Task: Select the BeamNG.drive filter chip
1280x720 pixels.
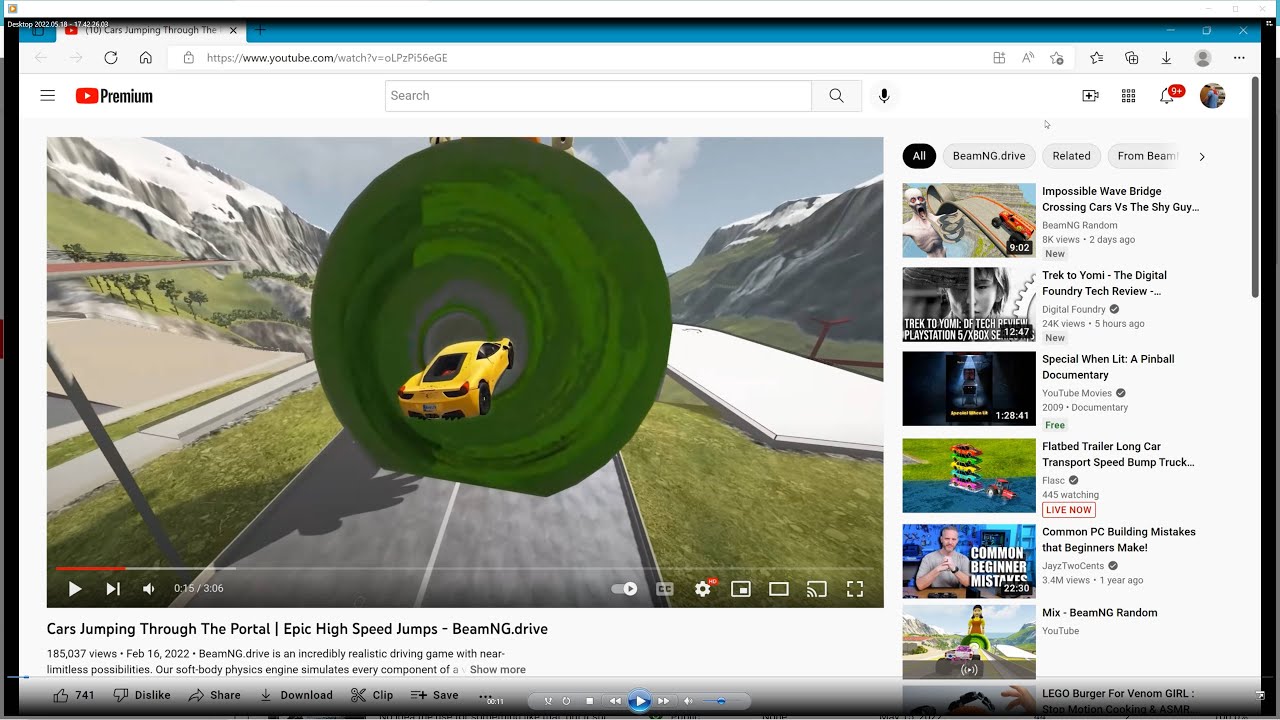Action: (989, 156)
